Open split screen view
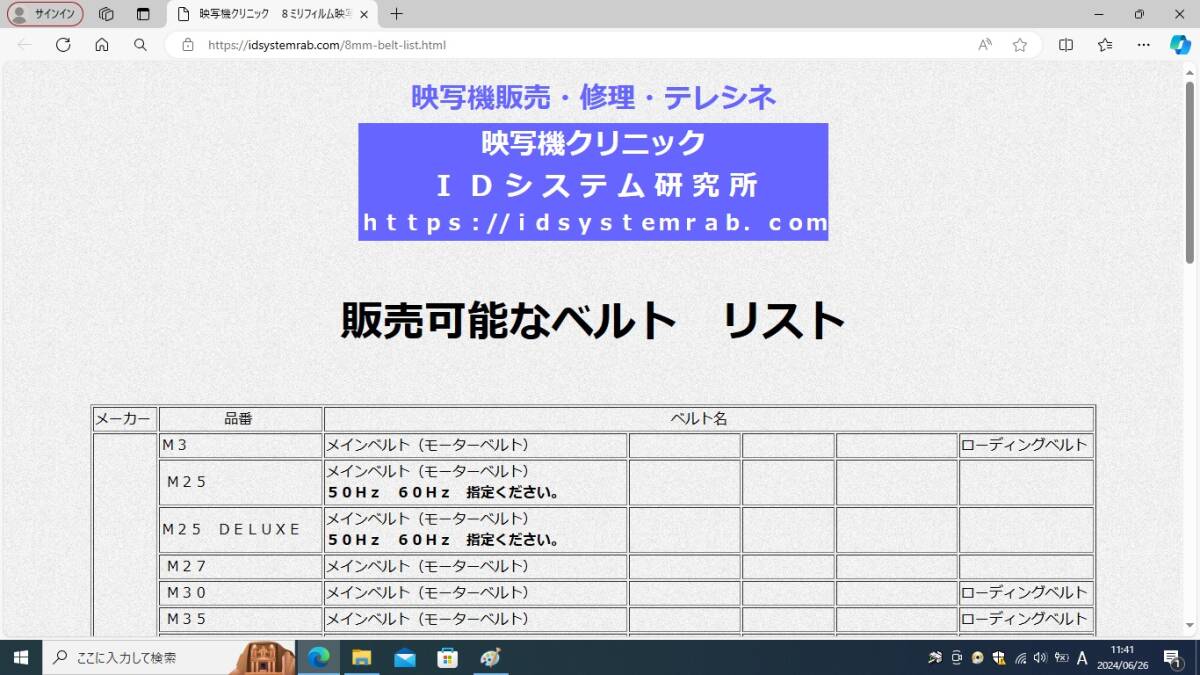 tap(1064, 45)
